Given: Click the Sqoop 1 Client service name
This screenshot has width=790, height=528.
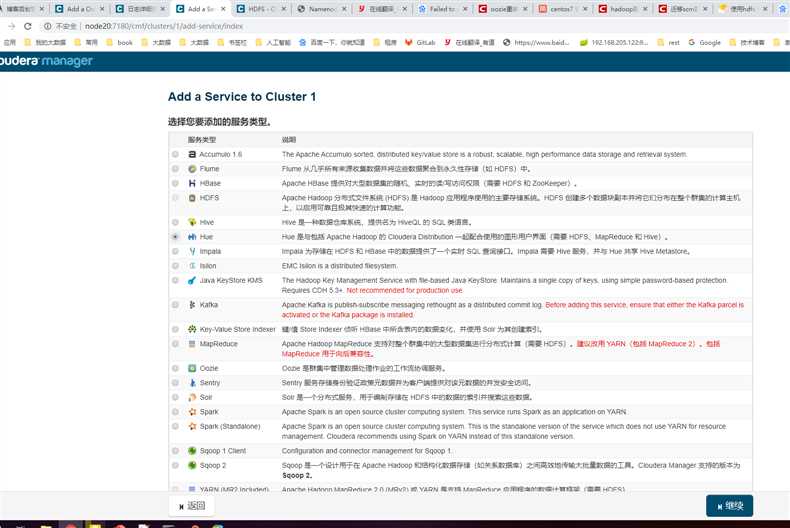Looking at the screenshot, I should pos(223,451).
